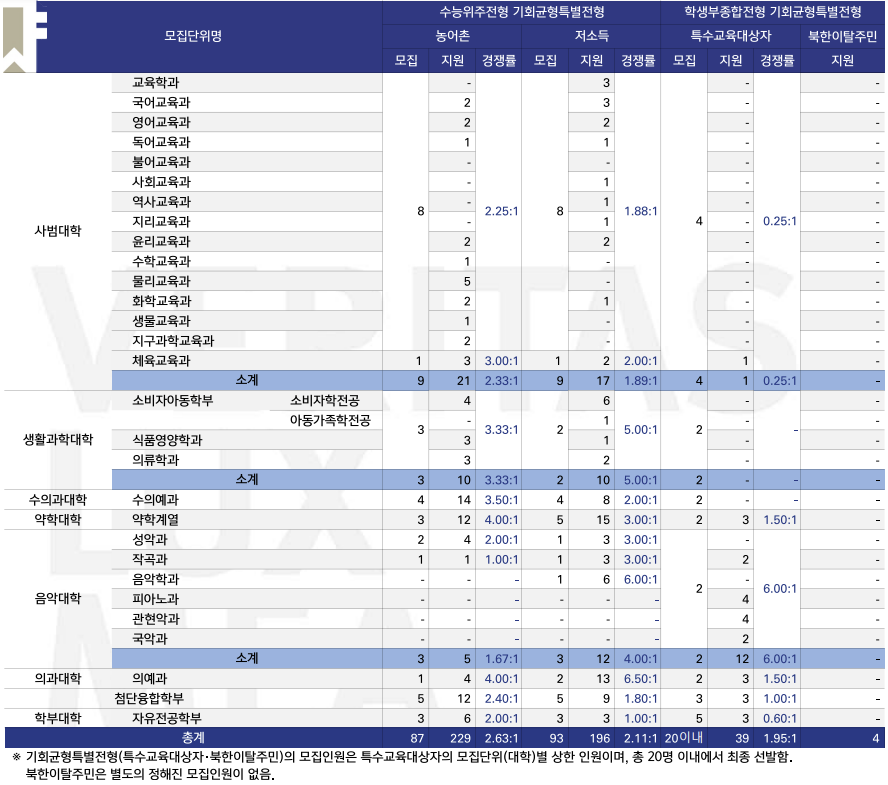The width and height of the screenshot is (888, 785).
Task: Select the 독어교육과 row label
Action: click(x=161, y=142)
